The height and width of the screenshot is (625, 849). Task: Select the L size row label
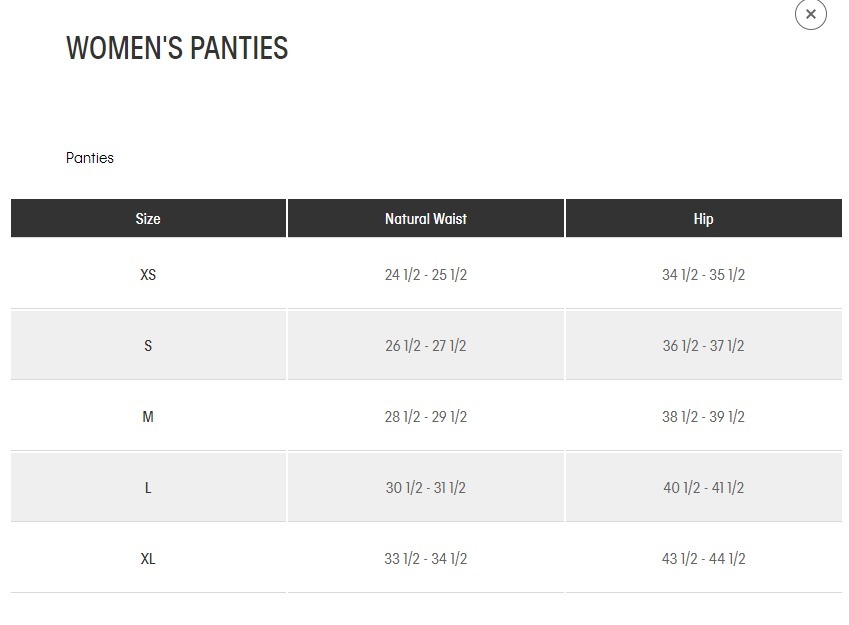pos(148,488)
